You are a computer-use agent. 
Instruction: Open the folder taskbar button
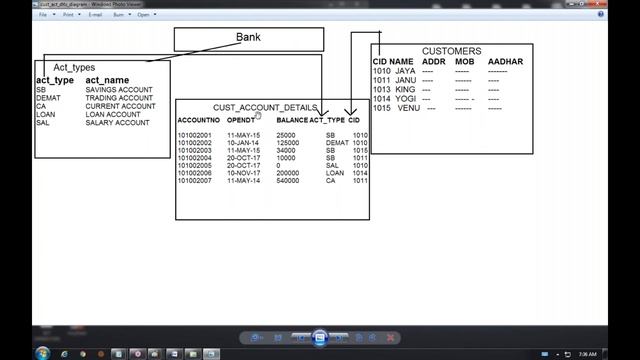tap(193, 354)
